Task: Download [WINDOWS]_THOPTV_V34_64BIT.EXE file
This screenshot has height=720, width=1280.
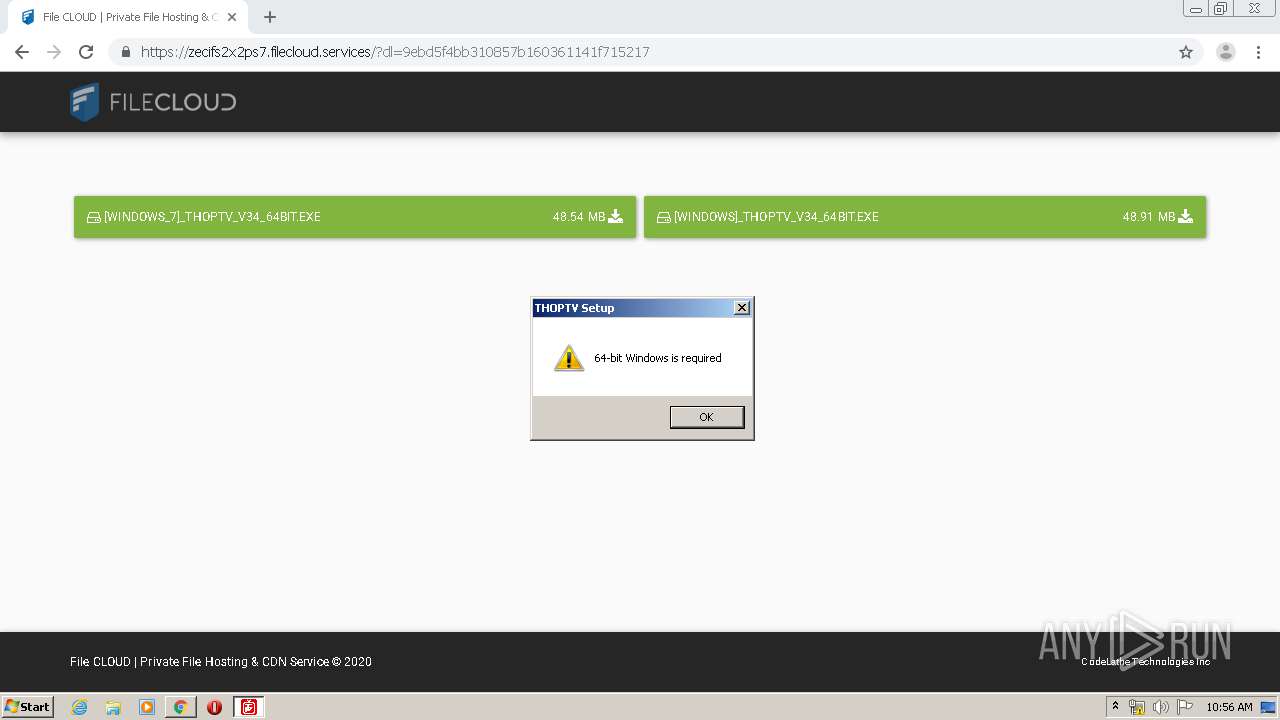Action: click(x=925, y=217)
